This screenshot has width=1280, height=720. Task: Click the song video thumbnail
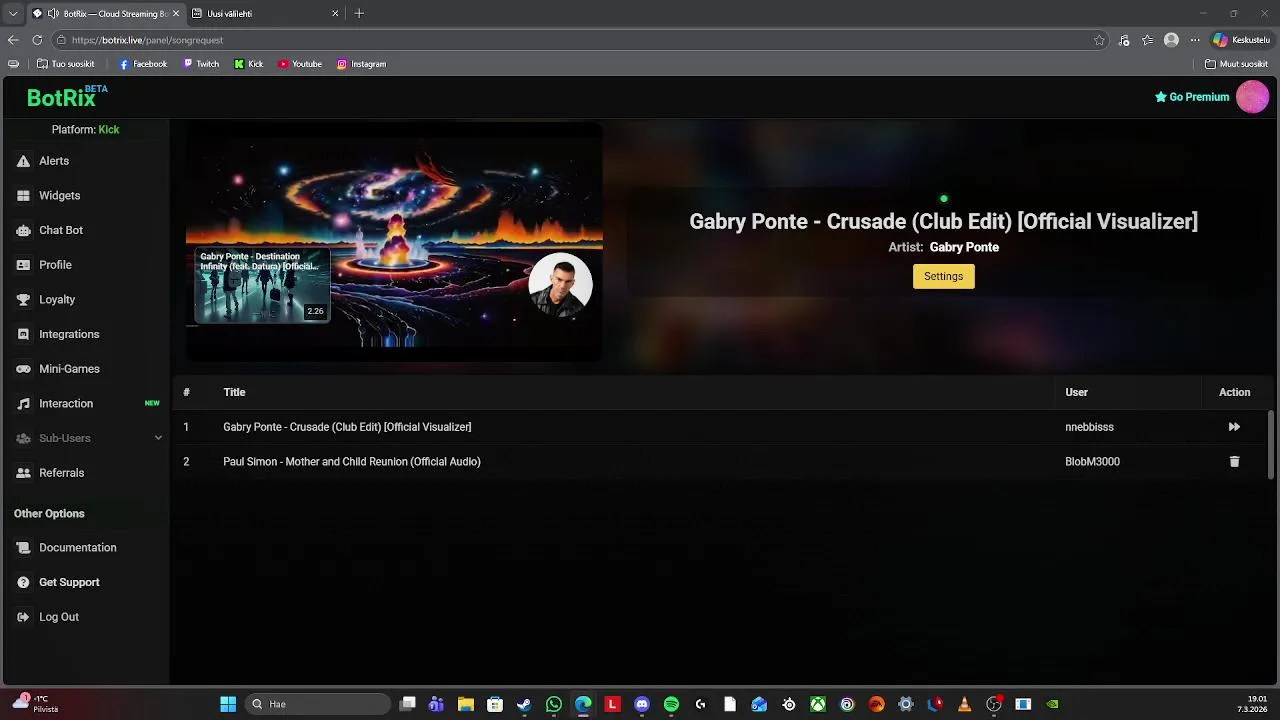(394, 241)
